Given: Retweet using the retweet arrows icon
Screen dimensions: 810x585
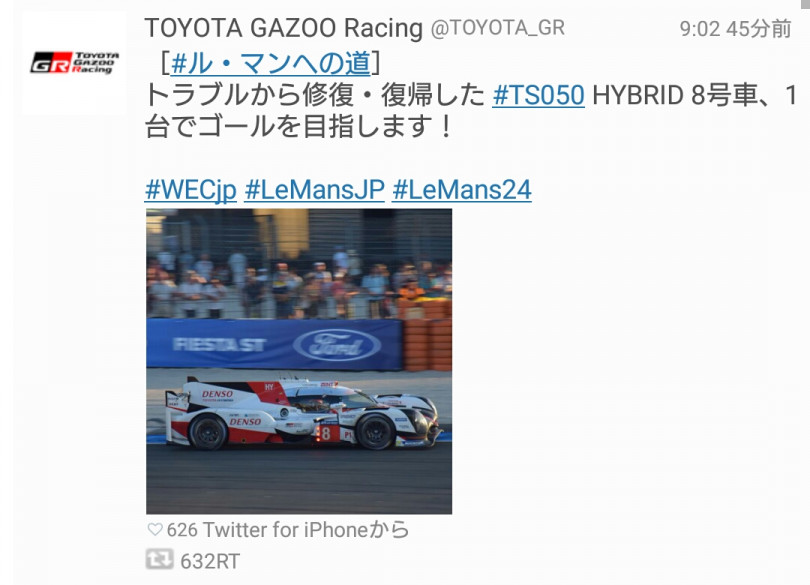Looking at the screenshot, I should pyautogui.click(x=159, y=559).
